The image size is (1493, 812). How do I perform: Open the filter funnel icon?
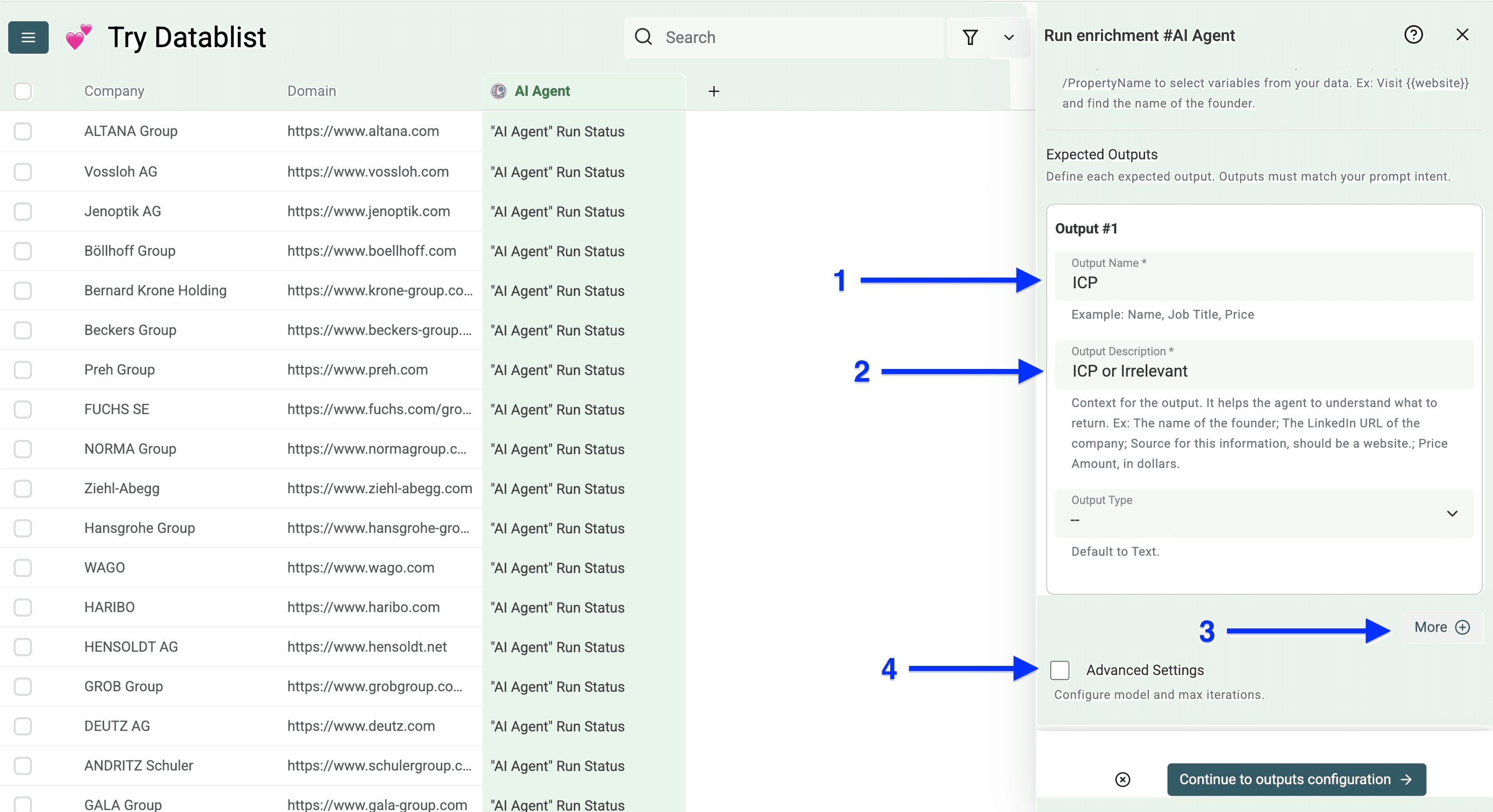point(970,38)
